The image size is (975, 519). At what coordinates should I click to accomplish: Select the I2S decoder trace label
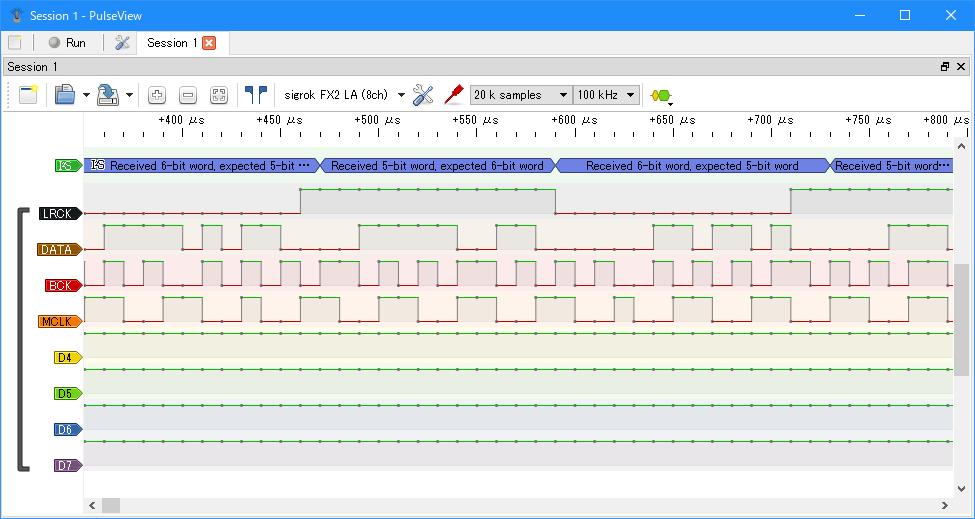click(68, 166)
